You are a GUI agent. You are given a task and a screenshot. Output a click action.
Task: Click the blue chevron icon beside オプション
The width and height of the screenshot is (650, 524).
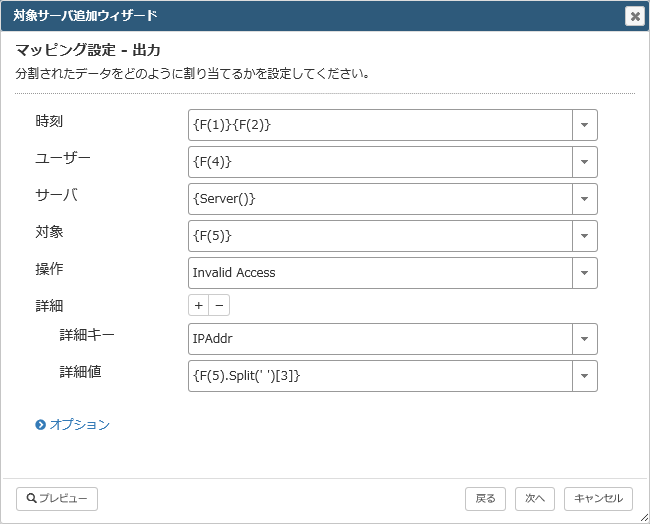[40, 425]
